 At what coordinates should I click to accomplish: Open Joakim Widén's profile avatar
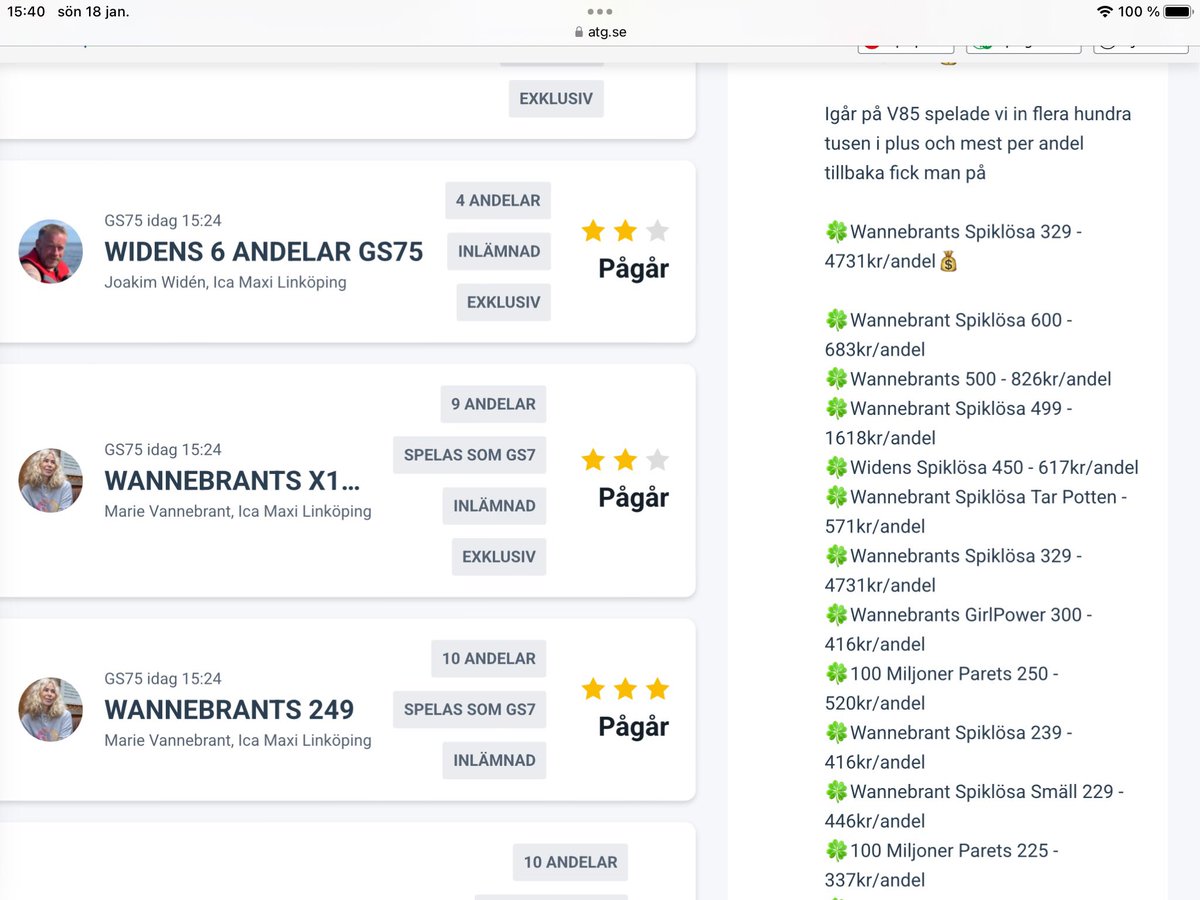pos(51,251)
